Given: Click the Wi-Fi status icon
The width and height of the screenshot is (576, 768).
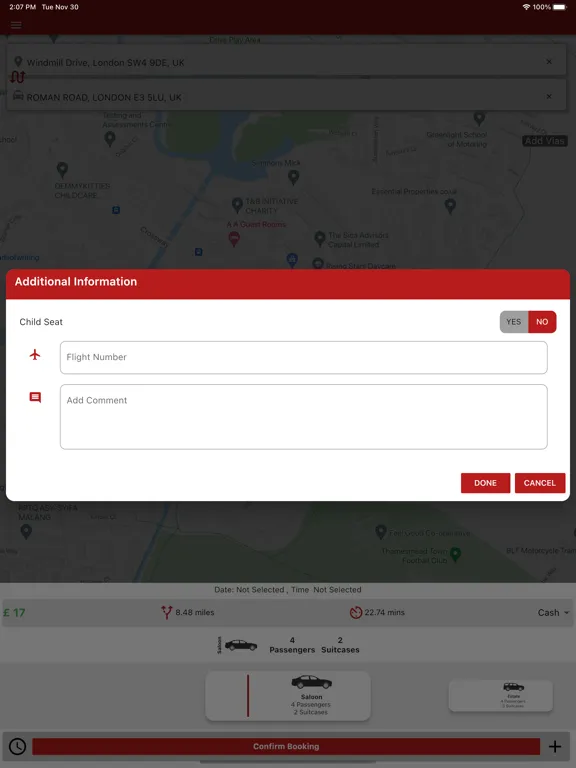Looking at the screenshot, I should 527,7.
